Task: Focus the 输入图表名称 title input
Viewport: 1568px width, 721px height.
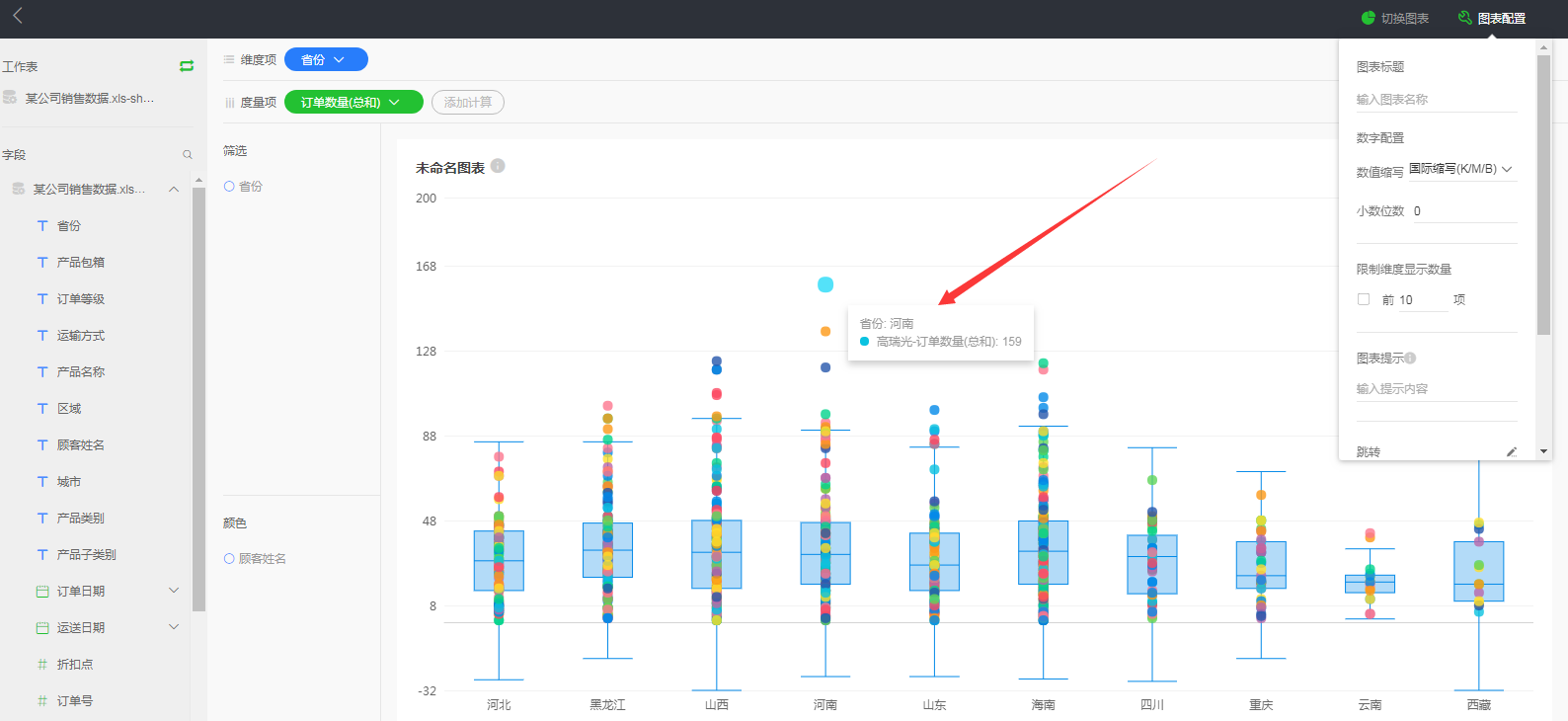Action: tap(1436, 100)
